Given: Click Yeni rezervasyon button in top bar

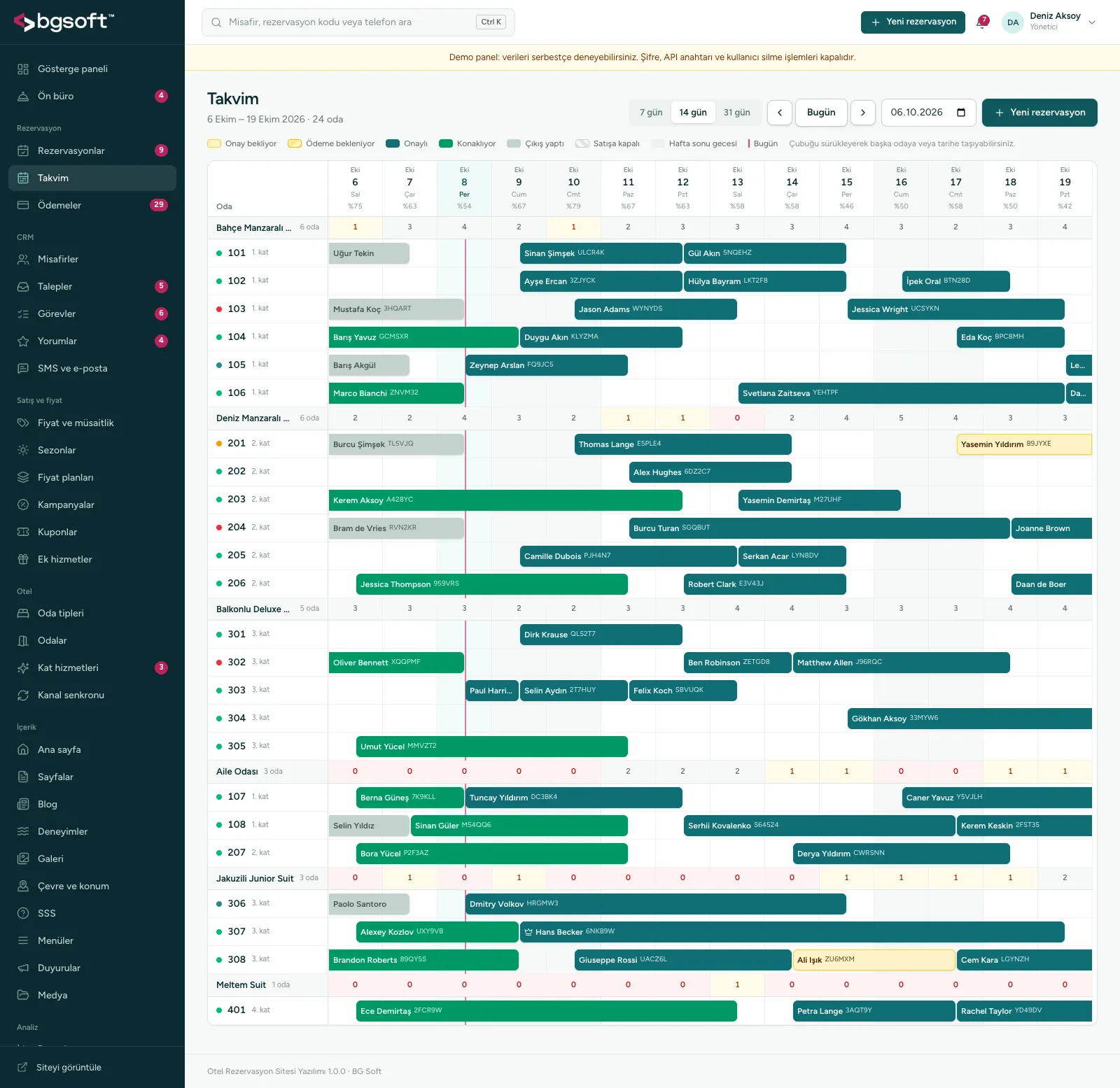Looking at the screenshot, I should pyautogui.click(x=913, y=22).
